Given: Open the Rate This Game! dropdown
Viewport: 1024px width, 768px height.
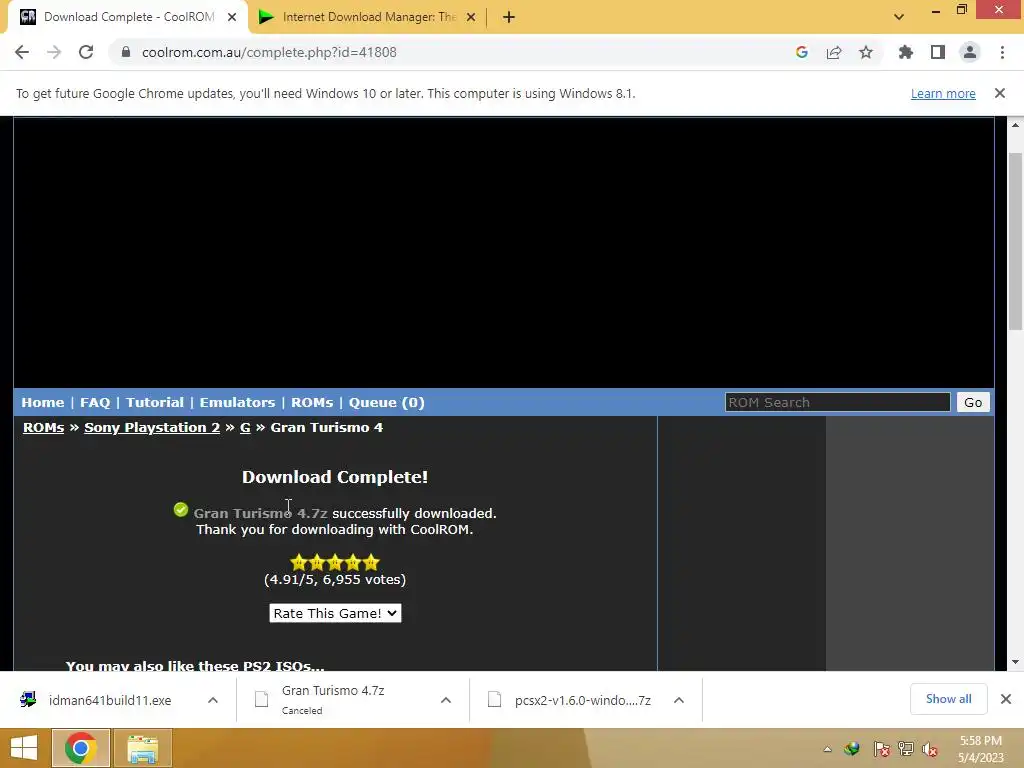Looking at the screenshot, I should 335,613.
